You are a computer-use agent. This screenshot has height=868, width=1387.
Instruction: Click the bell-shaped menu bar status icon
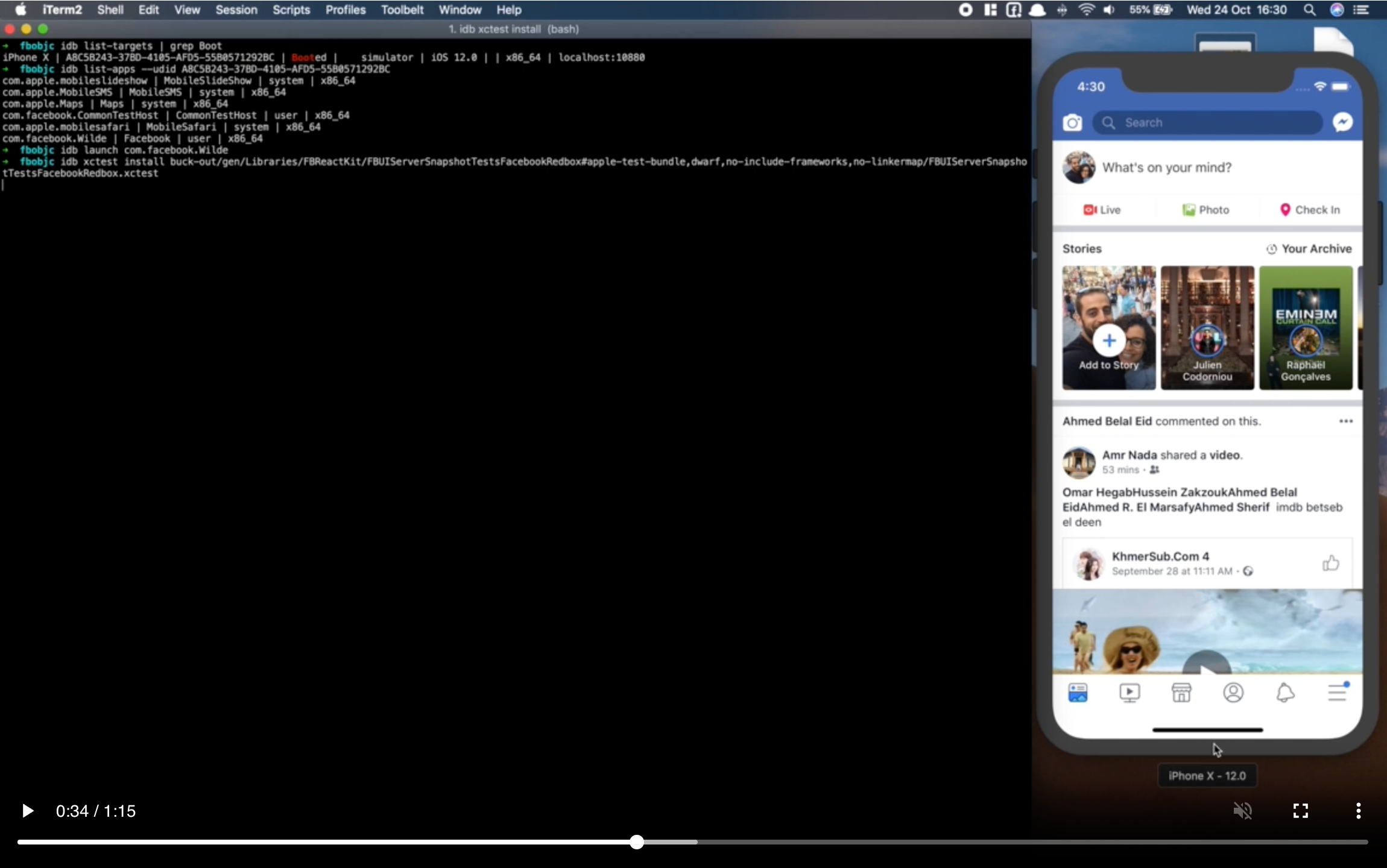point(1037,10)
